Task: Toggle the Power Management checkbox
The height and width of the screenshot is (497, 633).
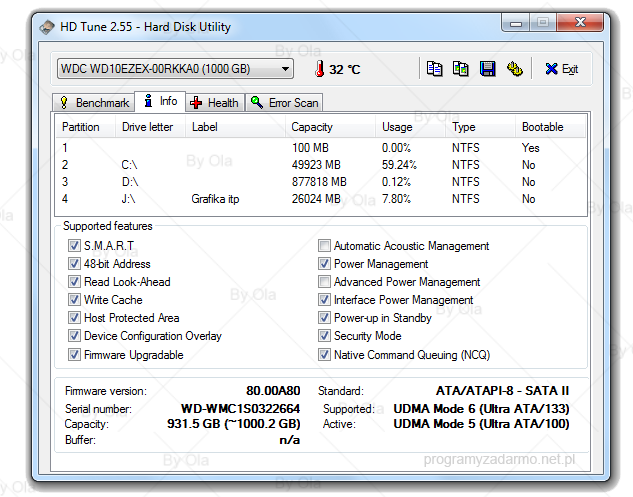Action: (x=324, y=264)
